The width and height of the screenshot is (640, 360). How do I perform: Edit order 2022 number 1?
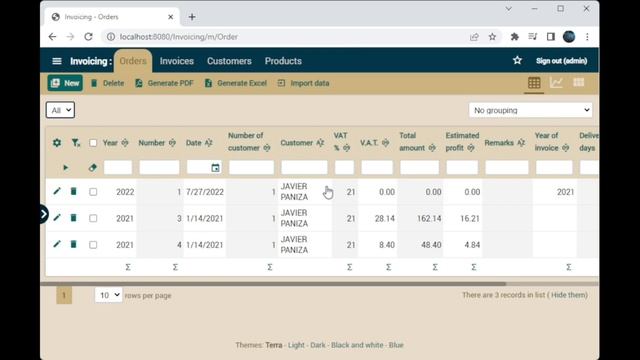57,191
